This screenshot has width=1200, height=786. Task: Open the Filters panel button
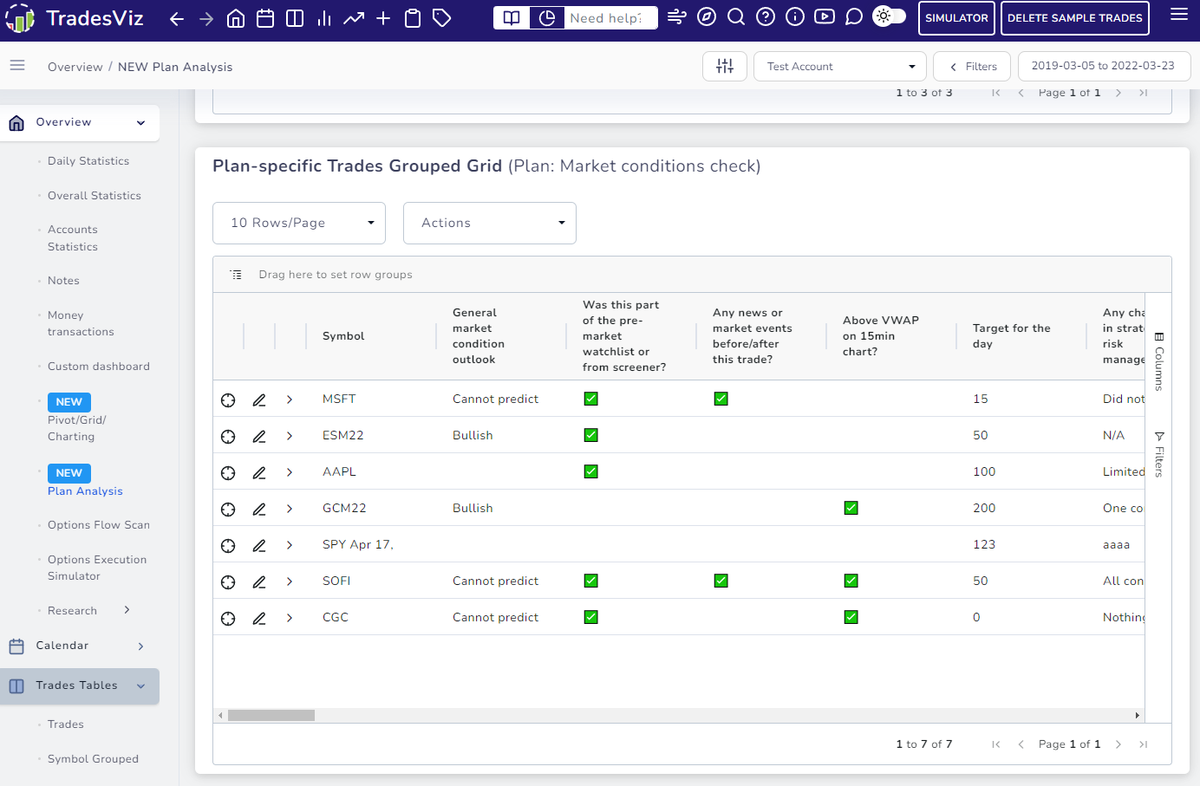coord(972,66)
